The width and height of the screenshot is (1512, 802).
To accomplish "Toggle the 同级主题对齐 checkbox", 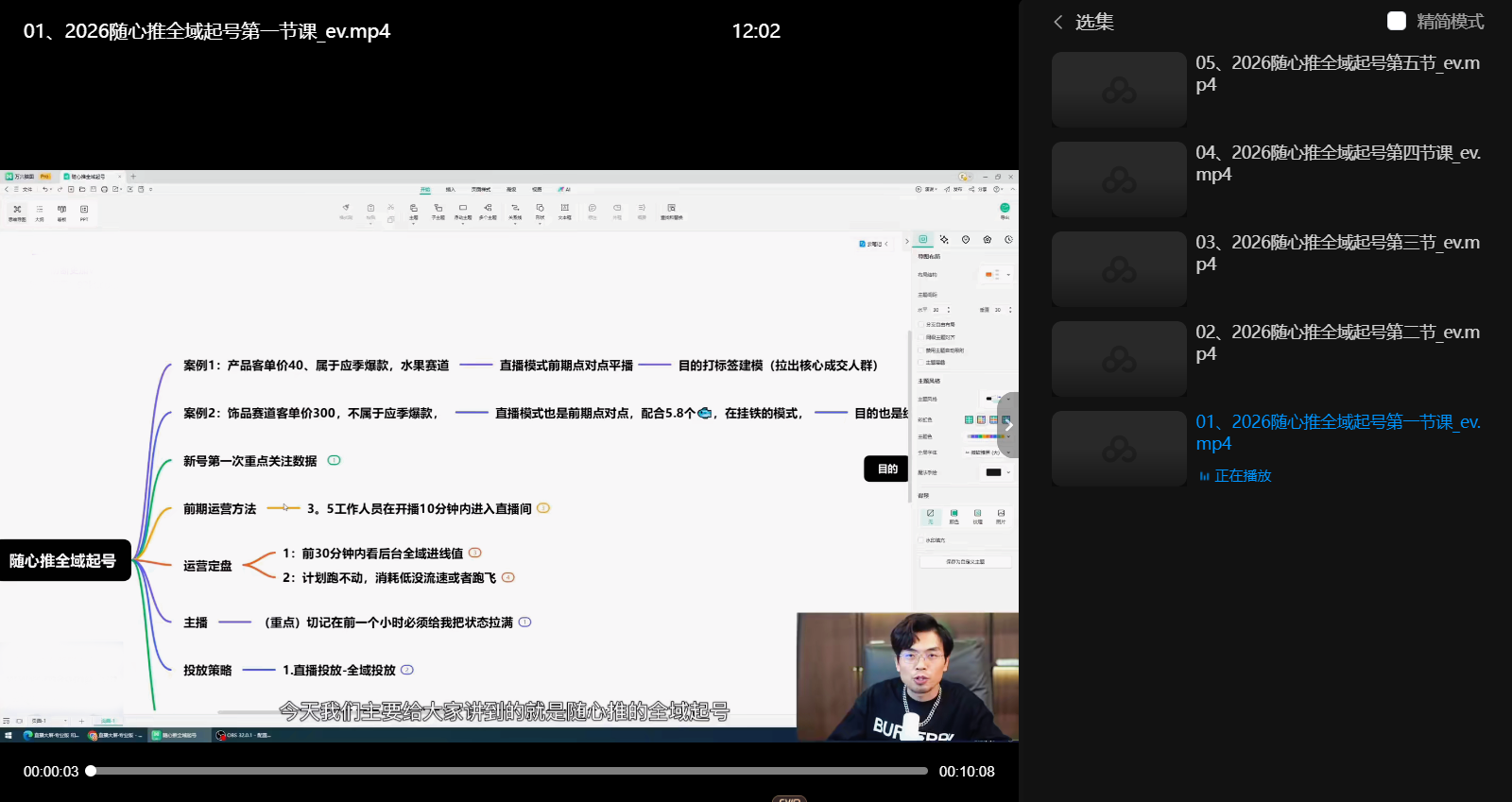I will click(920, 337).
